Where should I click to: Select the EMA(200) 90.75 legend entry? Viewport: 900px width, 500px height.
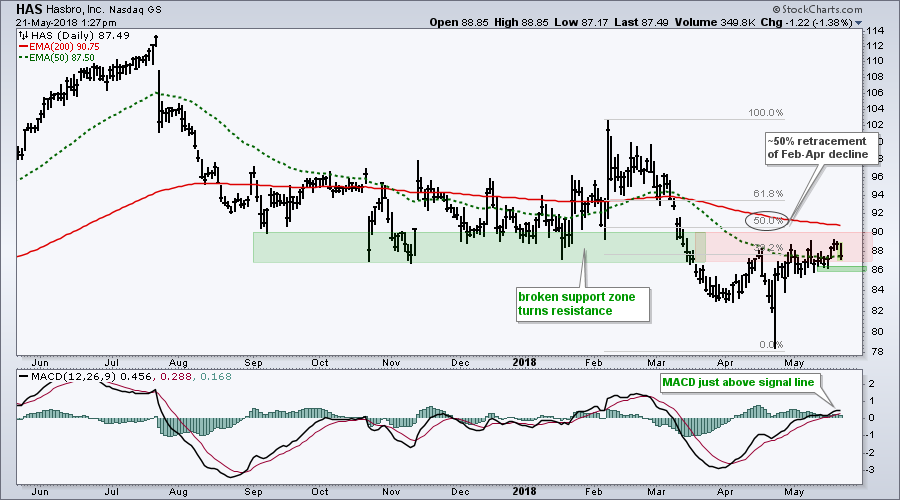pyautogui.click(x=59, y=46)
